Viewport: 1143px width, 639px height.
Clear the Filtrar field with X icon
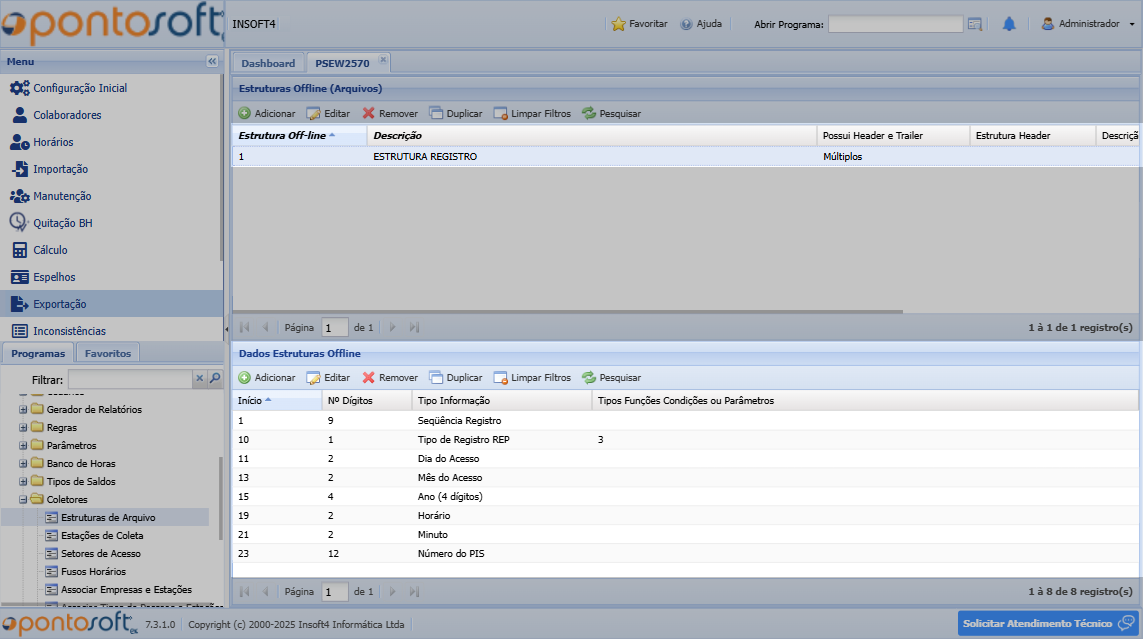199,379
